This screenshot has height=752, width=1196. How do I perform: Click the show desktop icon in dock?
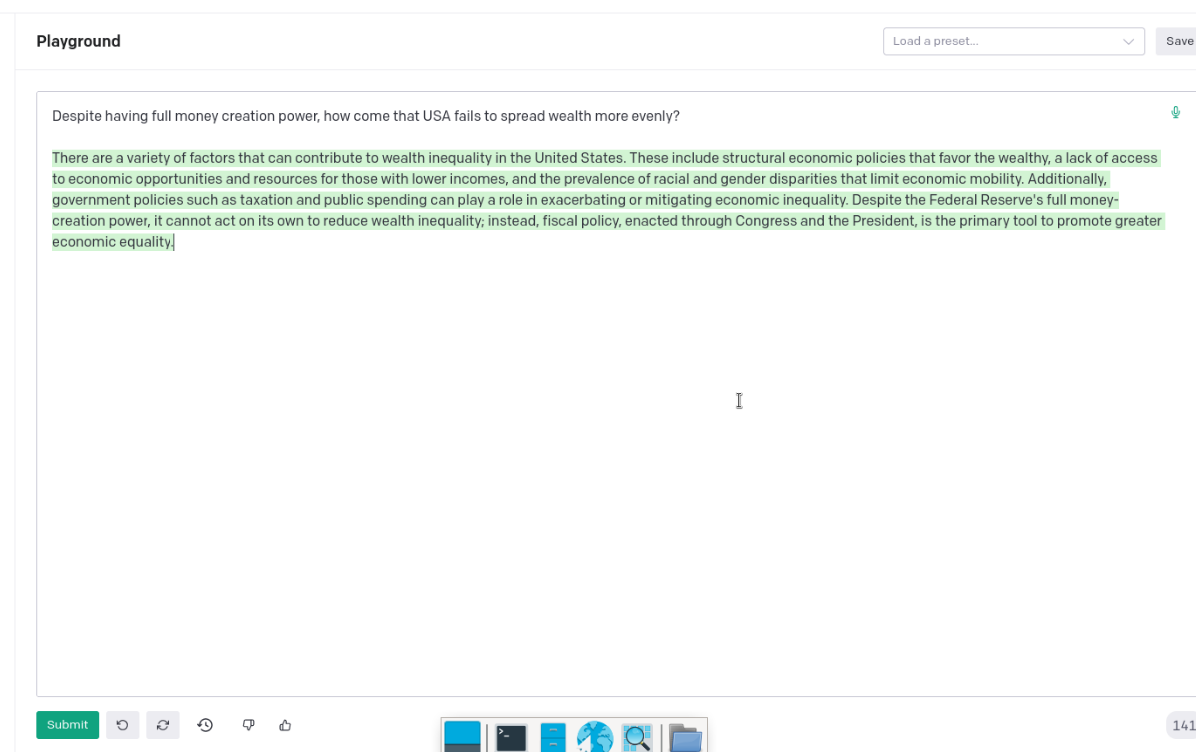pos(462,737)
